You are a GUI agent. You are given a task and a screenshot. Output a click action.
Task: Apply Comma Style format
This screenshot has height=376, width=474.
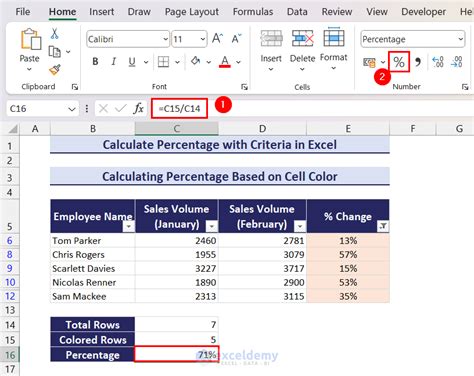(418, 62)
